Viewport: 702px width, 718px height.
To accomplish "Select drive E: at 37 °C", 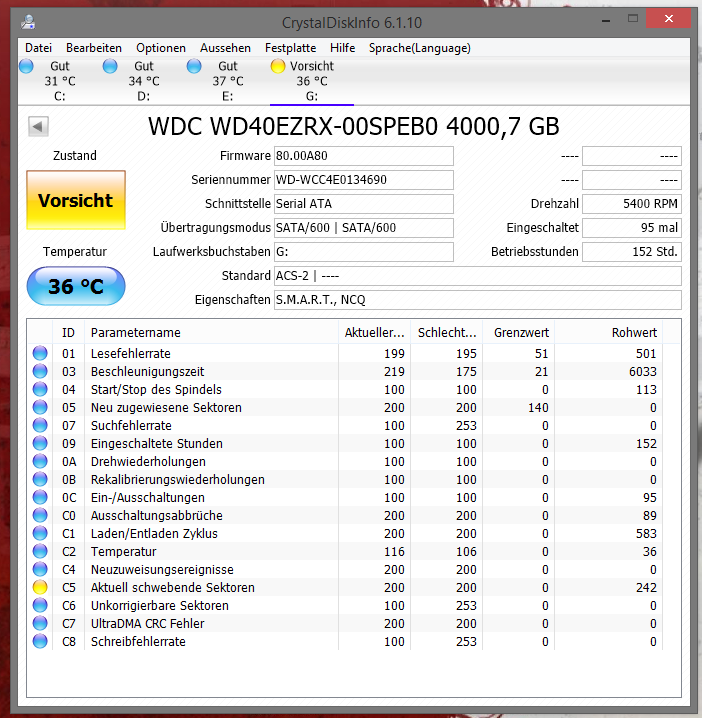I will click(x=228, y=81).
